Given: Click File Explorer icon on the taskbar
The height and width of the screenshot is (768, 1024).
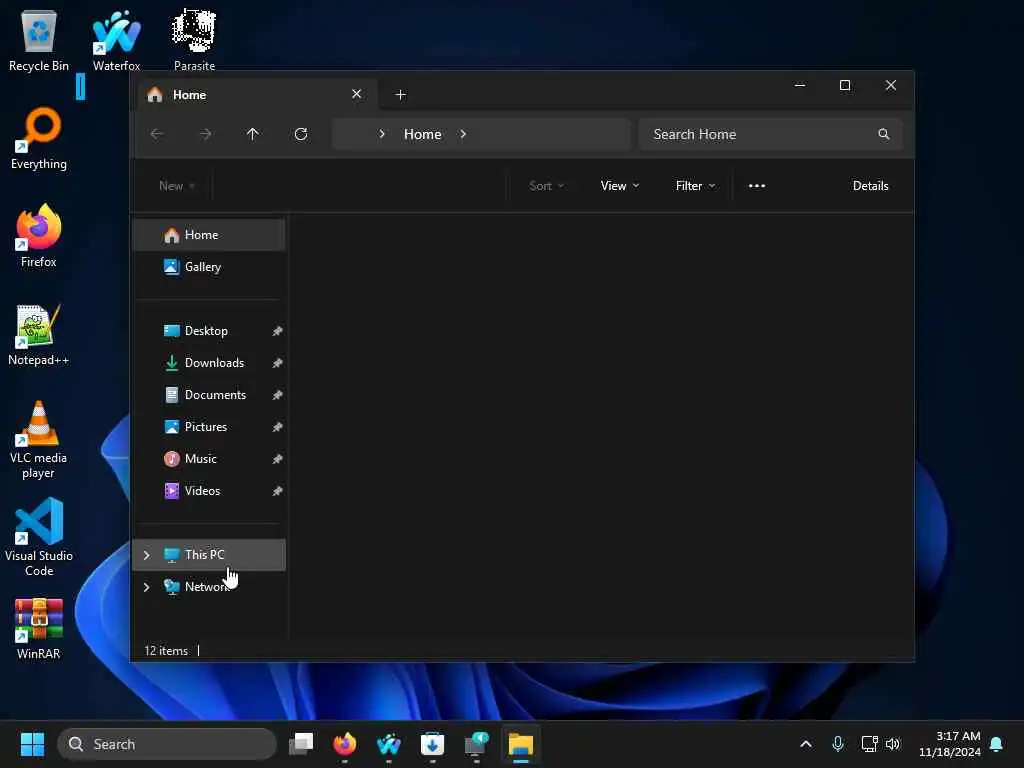Looking at the screenshot, I should [520, 744].
